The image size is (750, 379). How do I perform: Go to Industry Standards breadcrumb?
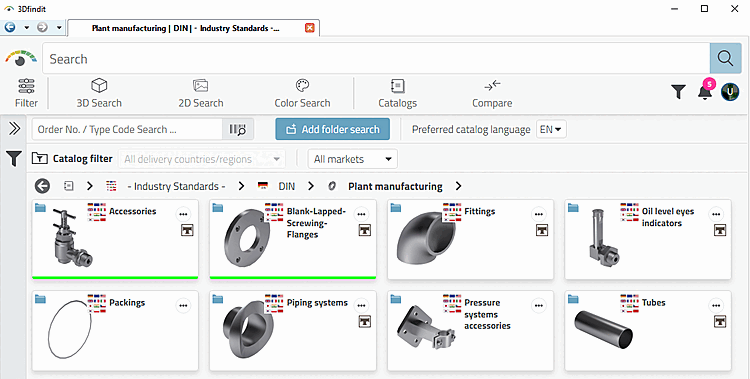pos(176,186)
